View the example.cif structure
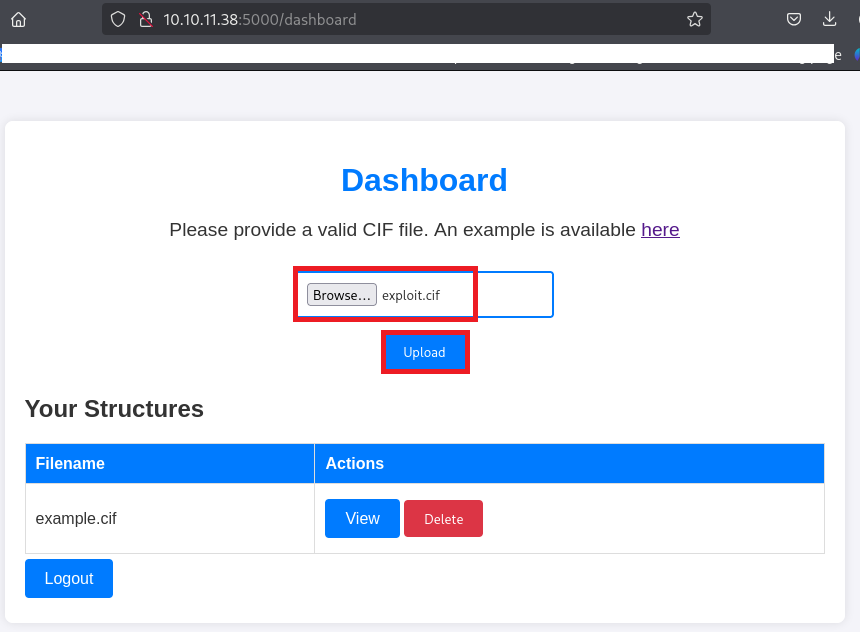 pyautogui.click(x=362, y=519)
